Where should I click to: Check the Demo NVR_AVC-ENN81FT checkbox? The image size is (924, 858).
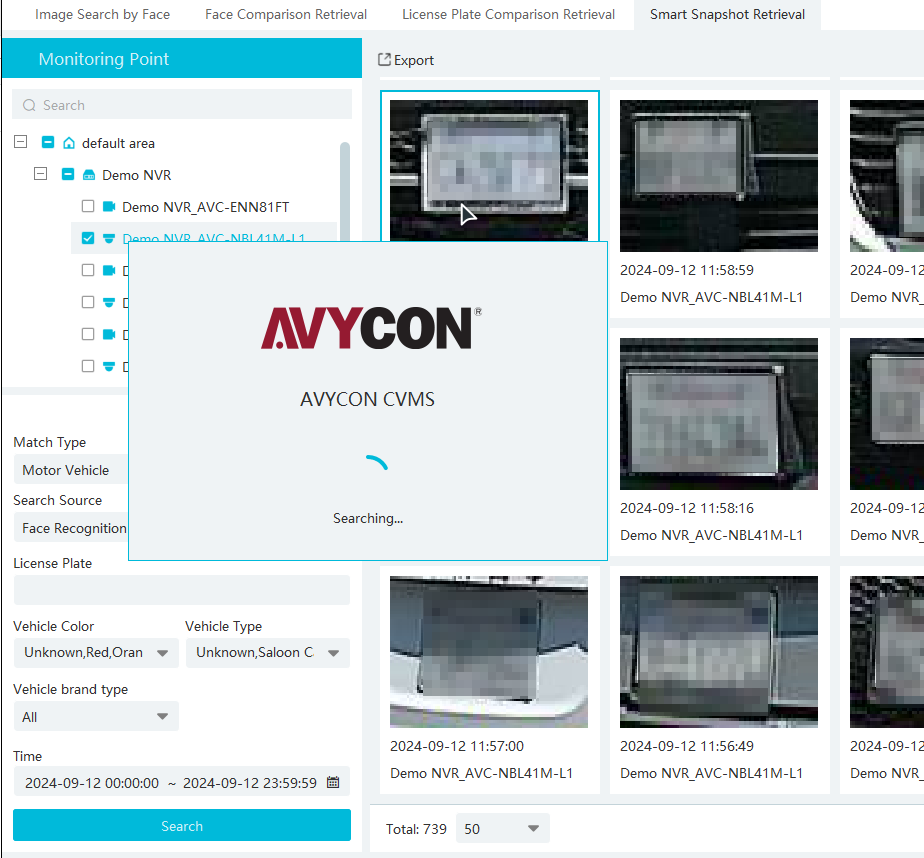point(88,206)
